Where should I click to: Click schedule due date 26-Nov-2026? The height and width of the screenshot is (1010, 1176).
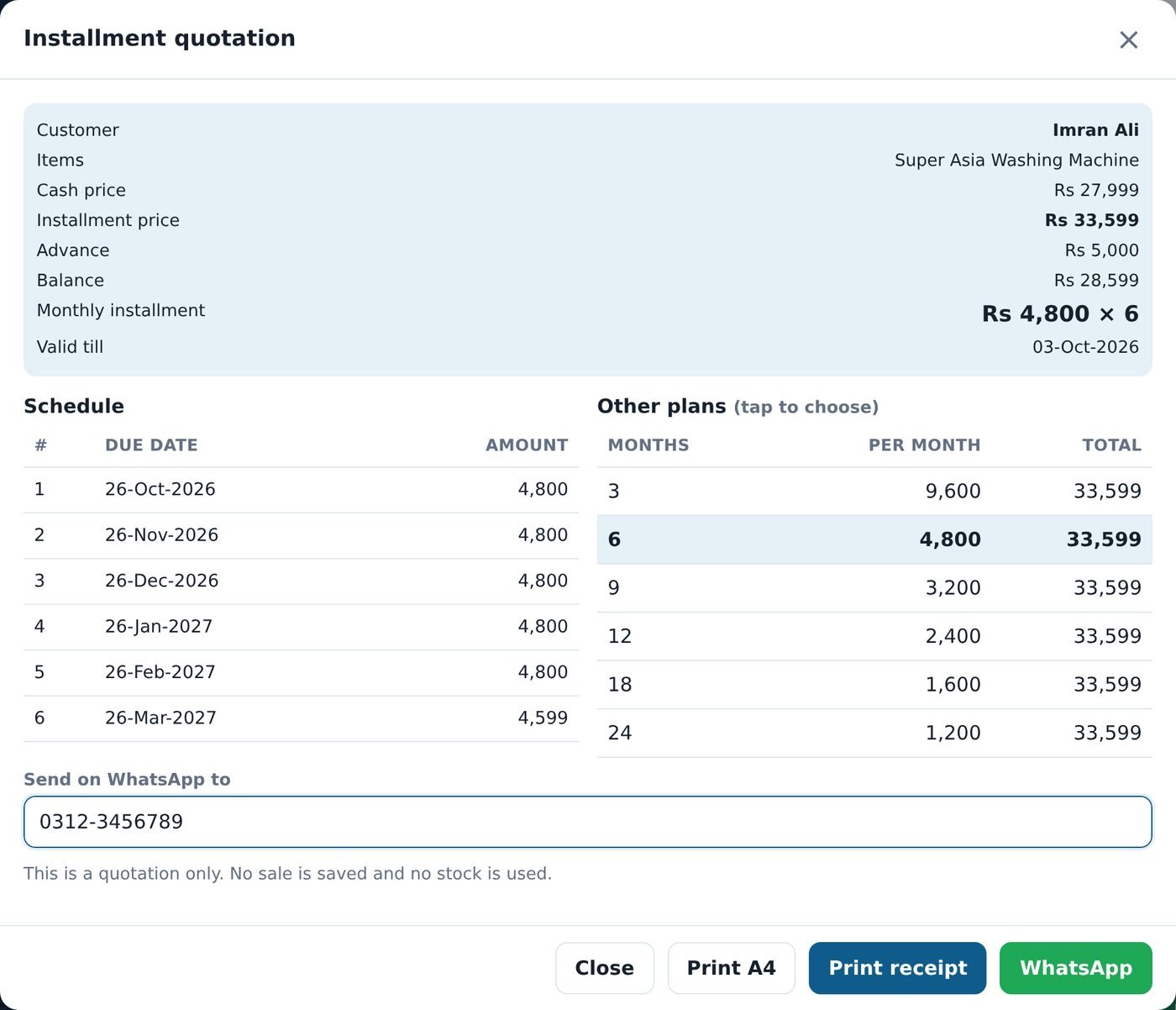(161, 535)
